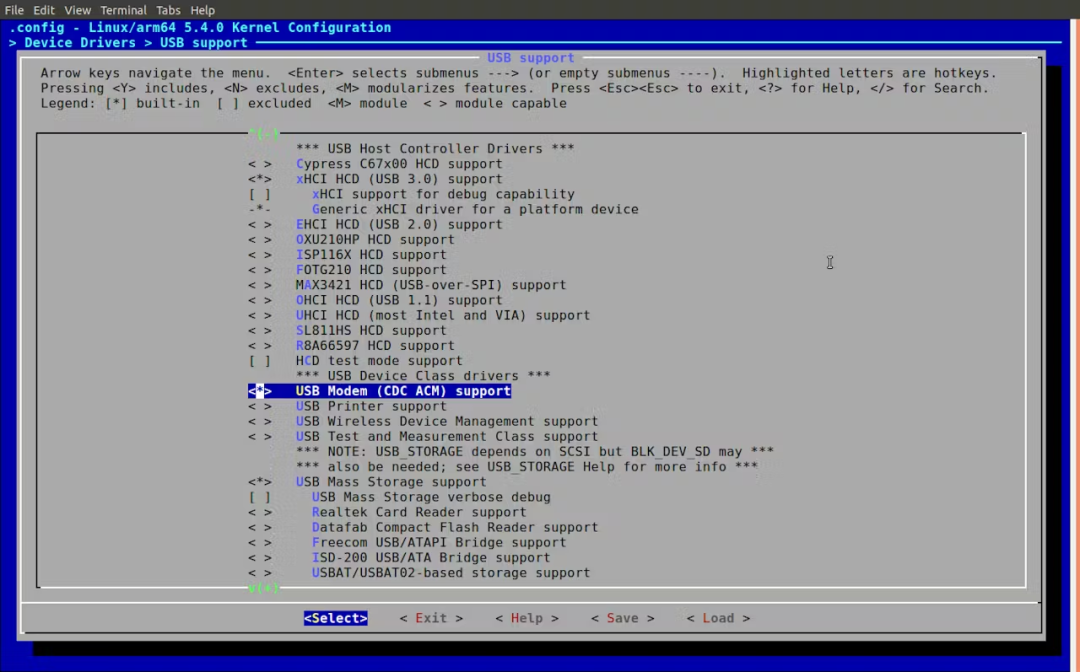
Task: Open the Help menu in menu bar
Action: tap(202, 10)
